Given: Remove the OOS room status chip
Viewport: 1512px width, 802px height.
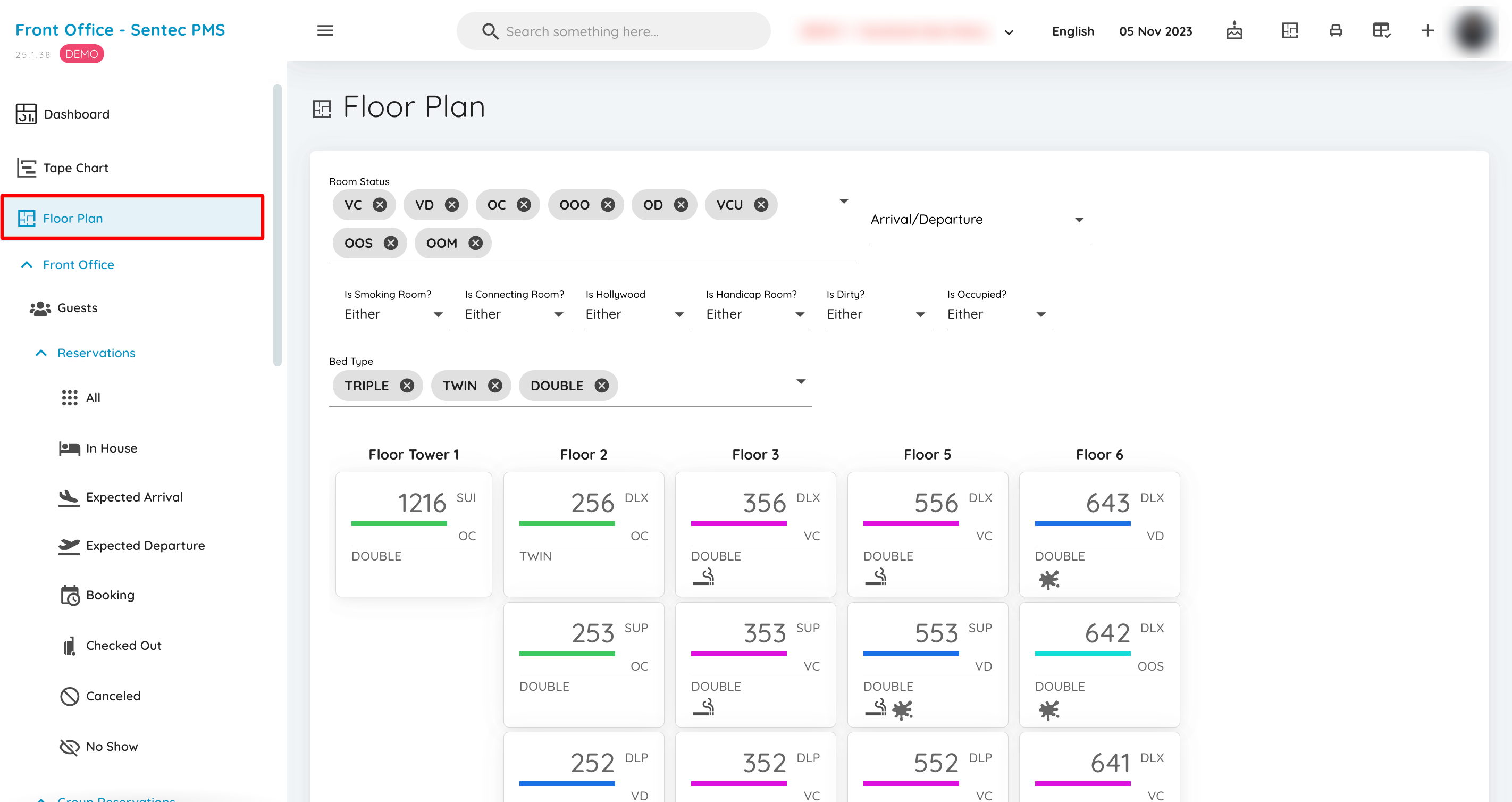Looking at the screenshot, I should click(390, 243).
